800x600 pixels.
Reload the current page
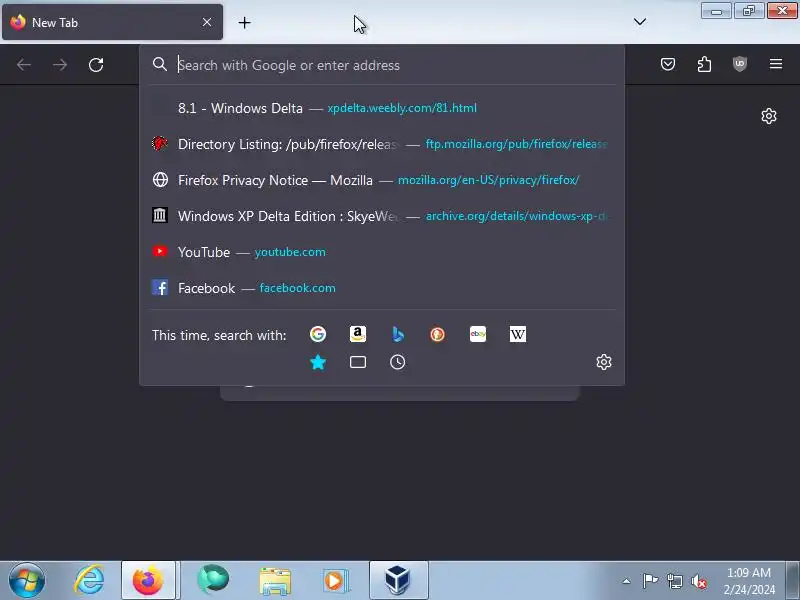pos(96,65)
